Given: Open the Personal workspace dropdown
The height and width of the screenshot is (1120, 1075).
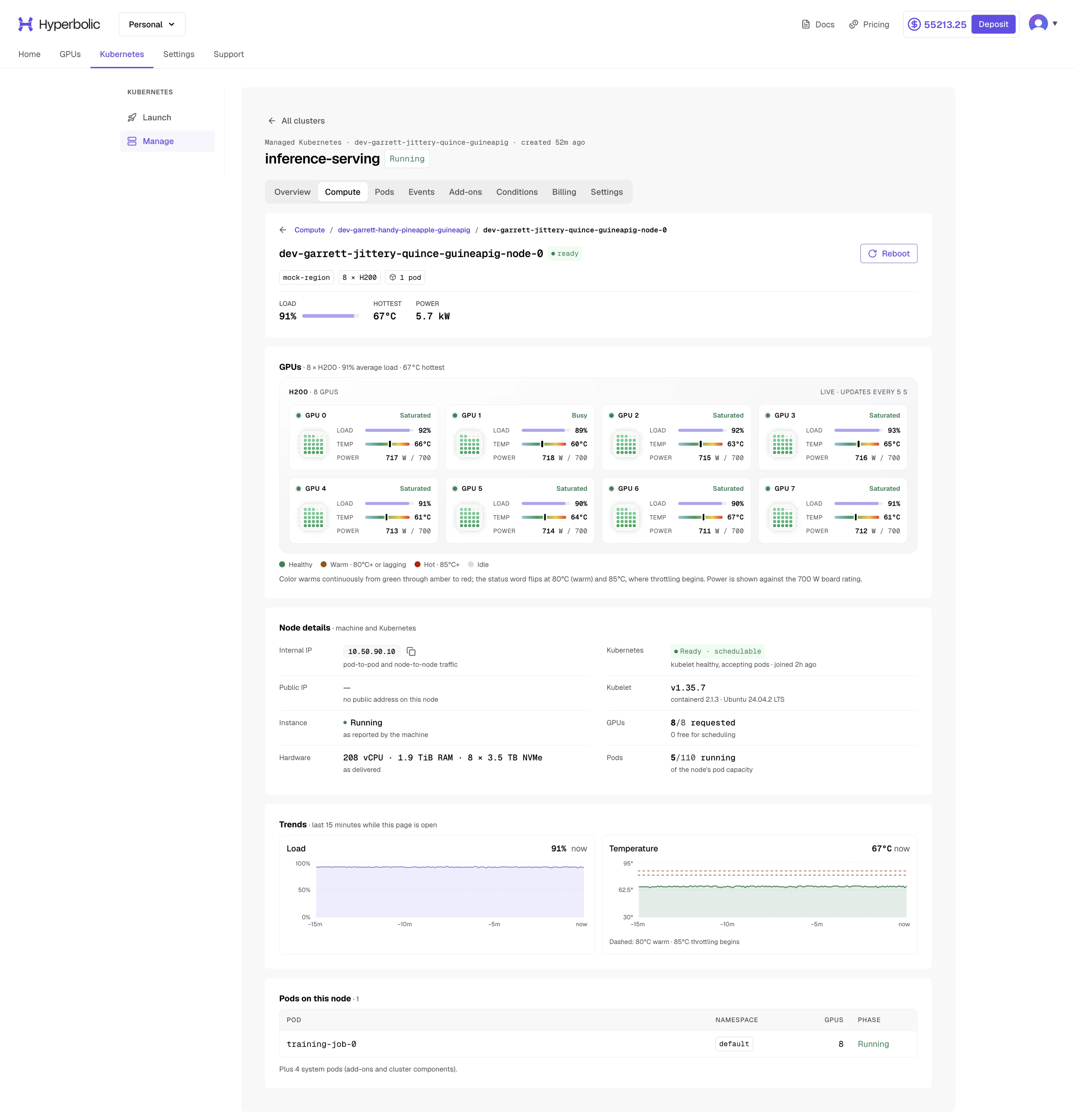Looking at the screenshot, I should (x=152, y=24).
